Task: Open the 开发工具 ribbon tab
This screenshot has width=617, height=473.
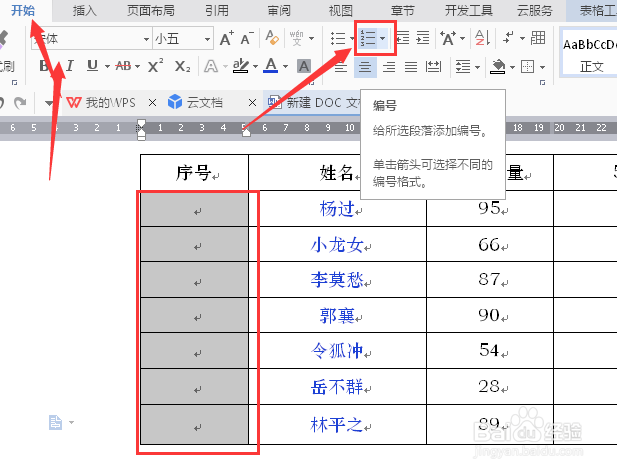Action: click(x=469, y=11)
